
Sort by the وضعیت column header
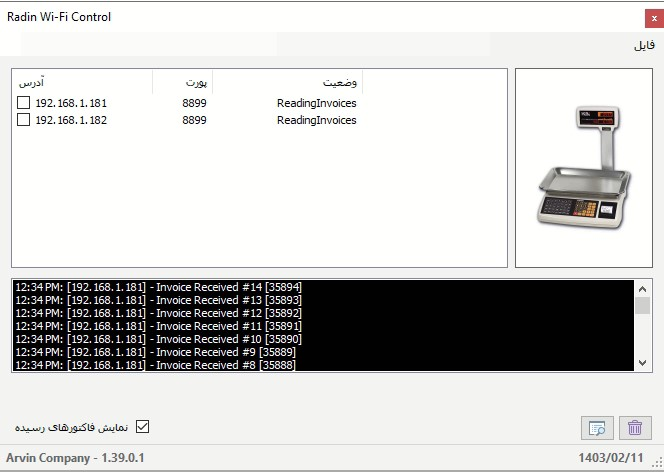coord(288,82)
